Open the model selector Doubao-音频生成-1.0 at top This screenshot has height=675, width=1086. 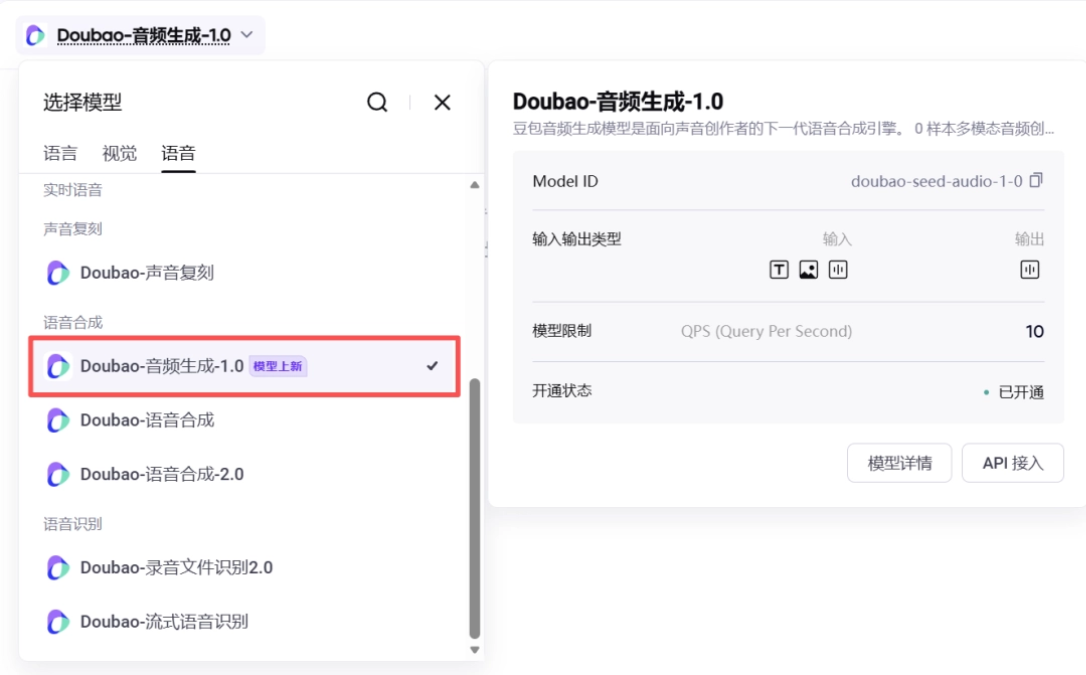pos(141,35)
